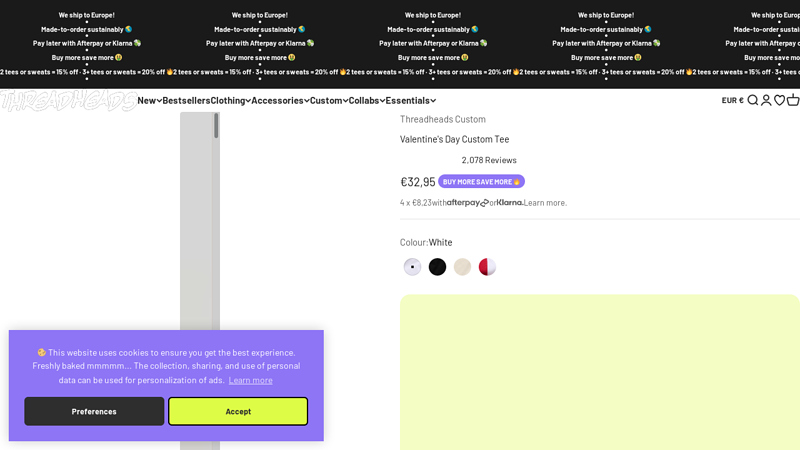Open cookie Preferences

94,411
